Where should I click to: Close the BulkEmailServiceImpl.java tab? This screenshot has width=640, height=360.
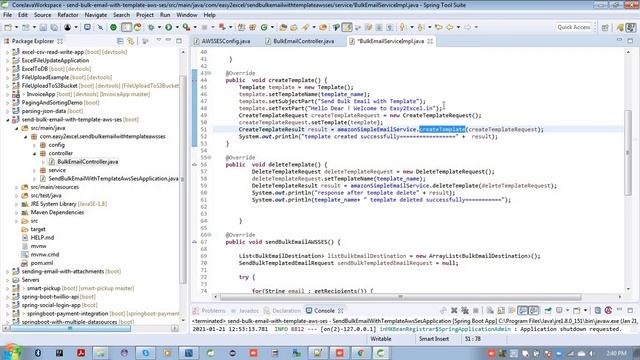(430, 41)
